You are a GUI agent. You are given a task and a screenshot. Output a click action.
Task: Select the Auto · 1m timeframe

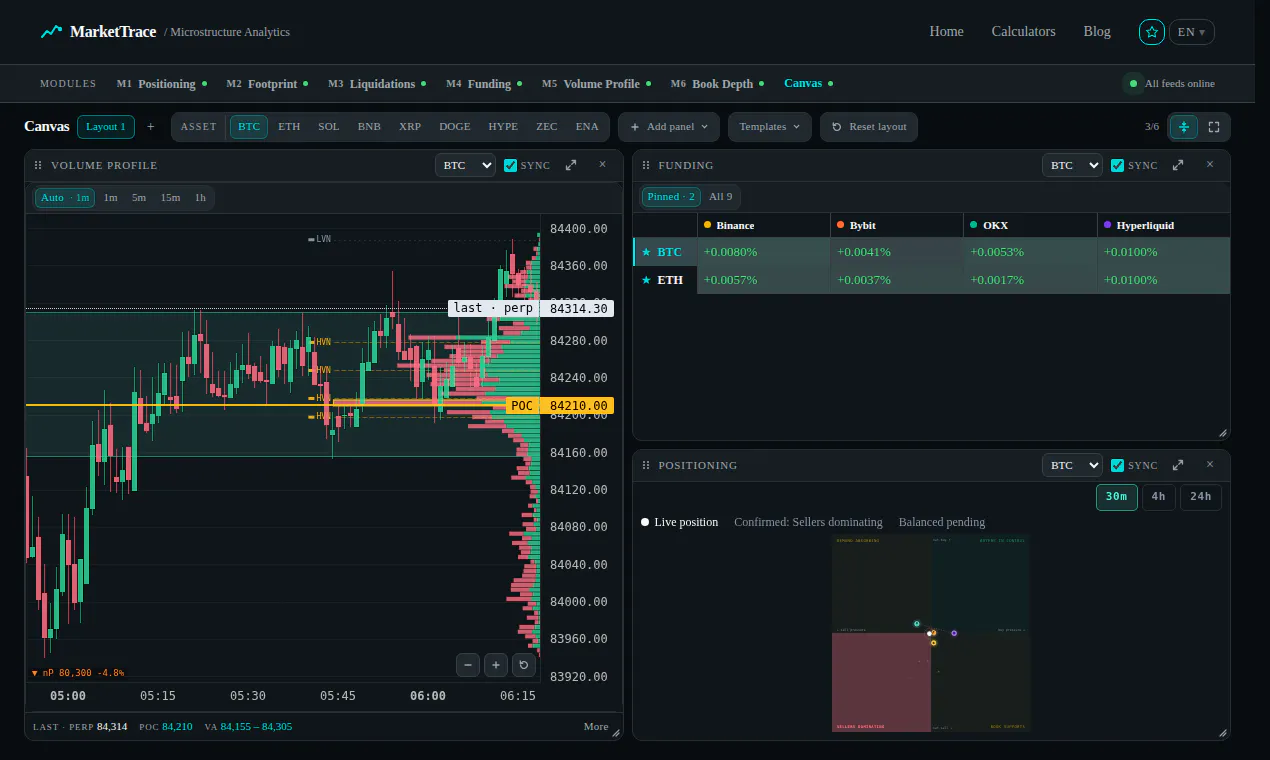point(65,198)
